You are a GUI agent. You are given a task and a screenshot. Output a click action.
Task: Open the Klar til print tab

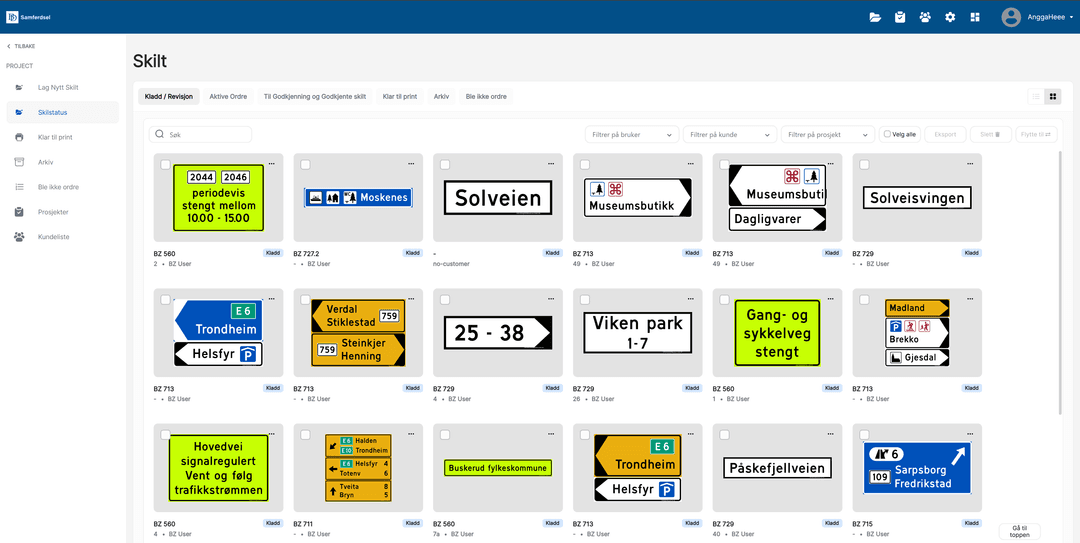click(399, 97)
